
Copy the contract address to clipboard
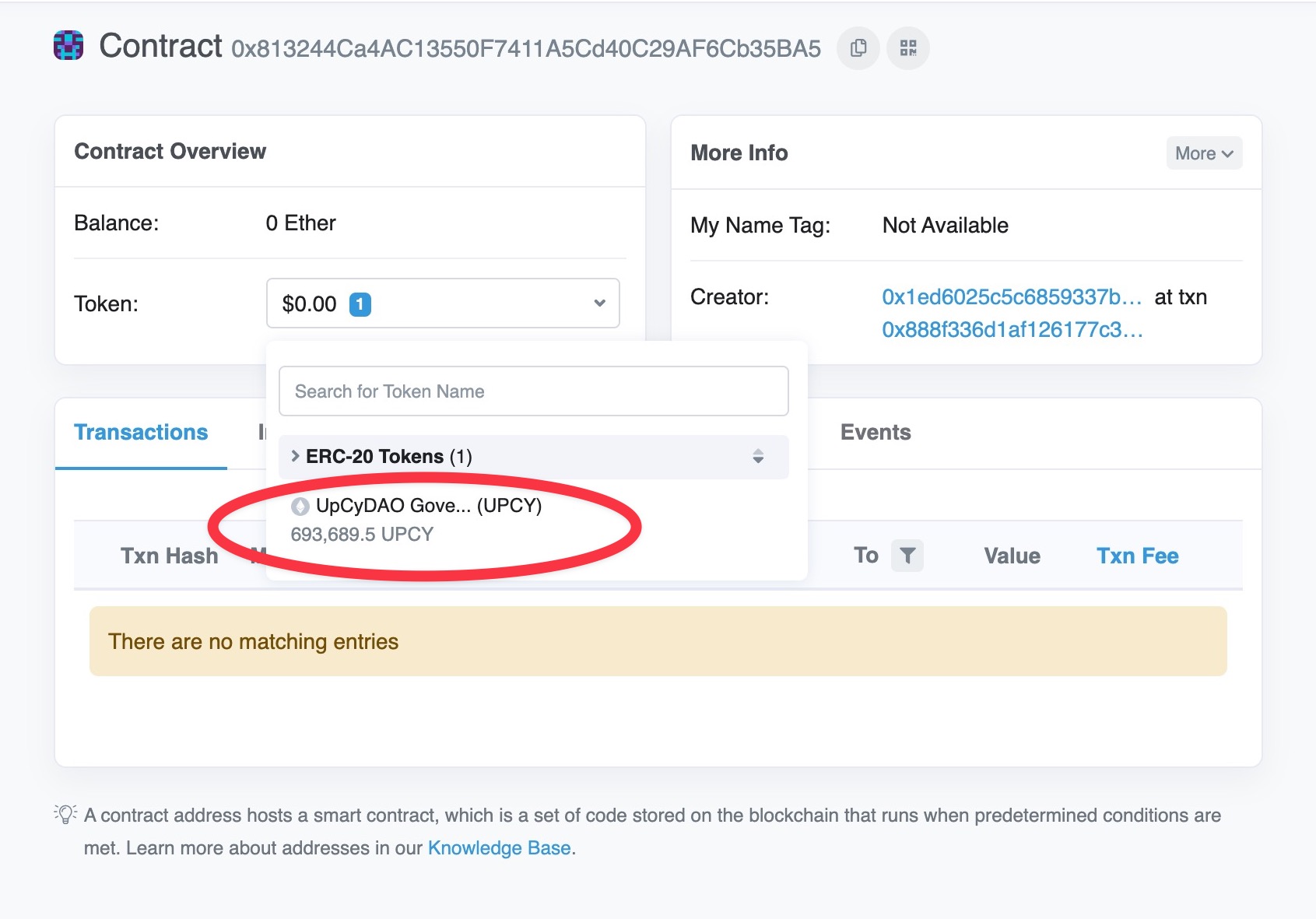tap(858, 48)
